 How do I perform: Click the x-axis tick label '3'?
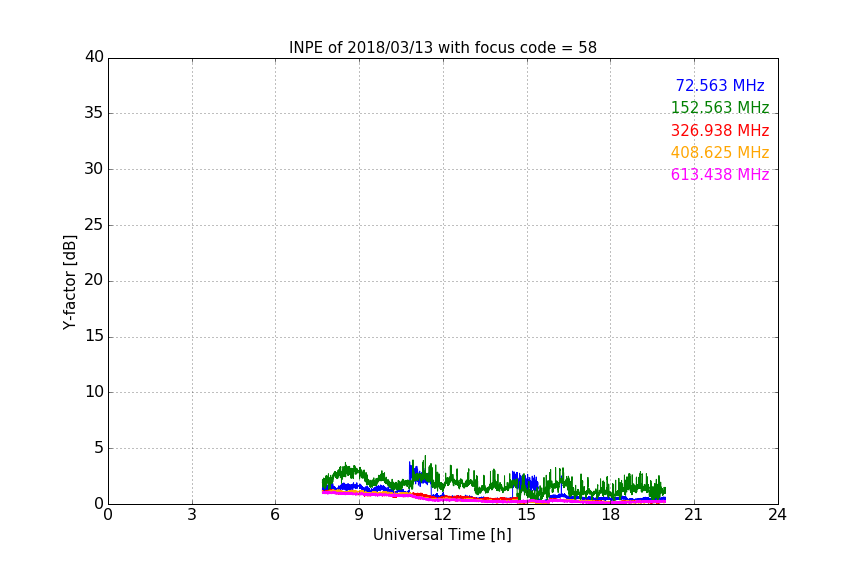192,515
